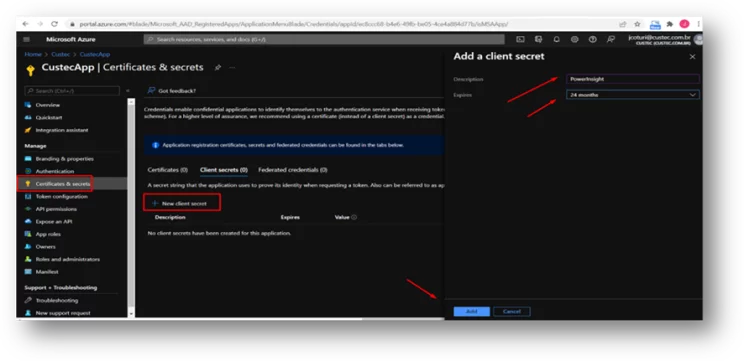Viewport: 744px width, 361px height.
Task: Collapse the left sidebar menu
Action: 127,91
